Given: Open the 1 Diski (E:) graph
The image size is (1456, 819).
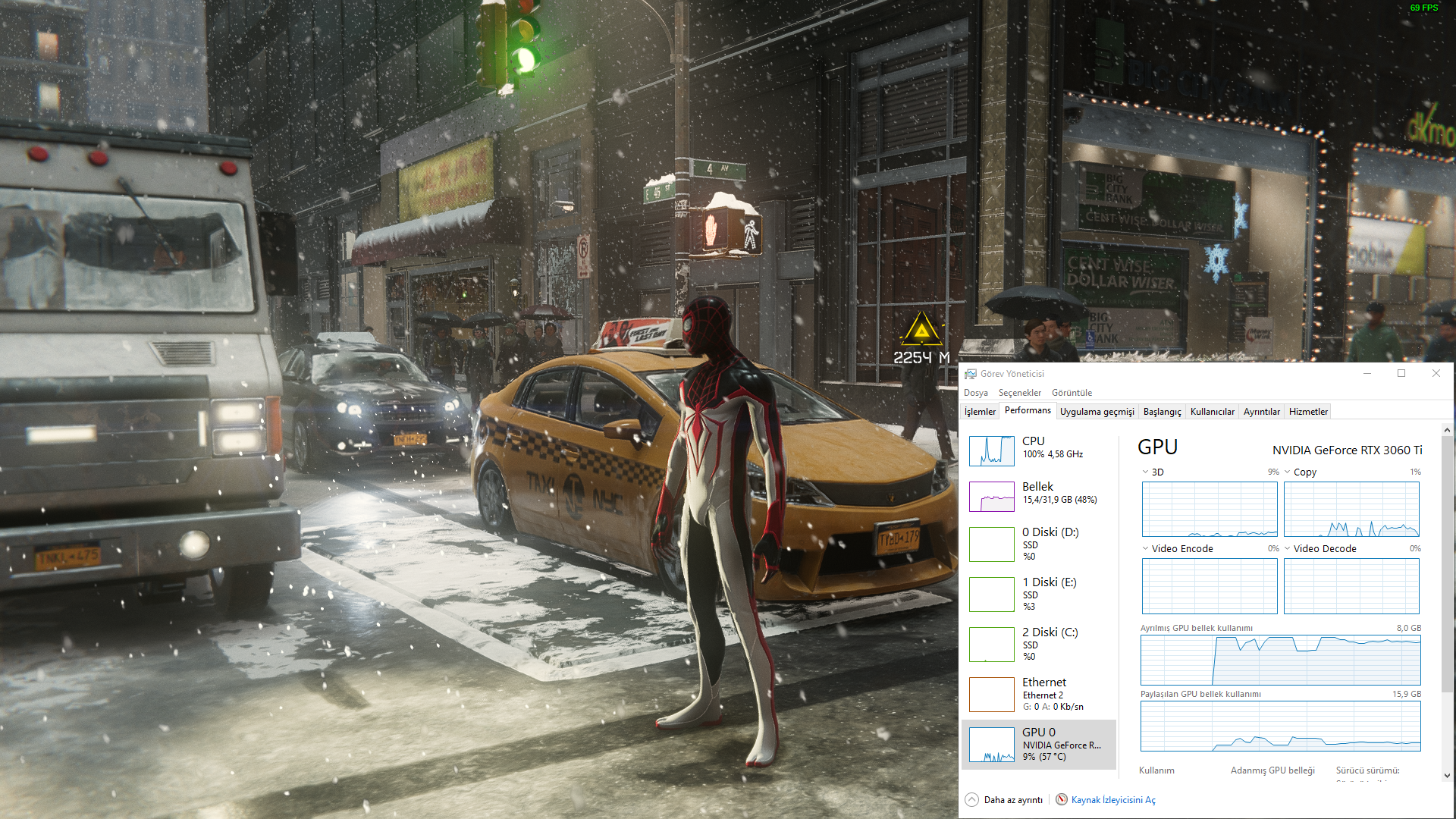Looking at the screenshot, I should [991, 595].
